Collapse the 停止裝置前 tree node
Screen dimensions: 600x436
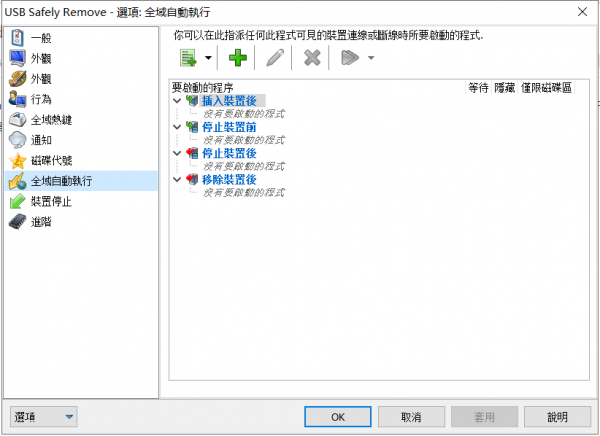pos(177,127)
